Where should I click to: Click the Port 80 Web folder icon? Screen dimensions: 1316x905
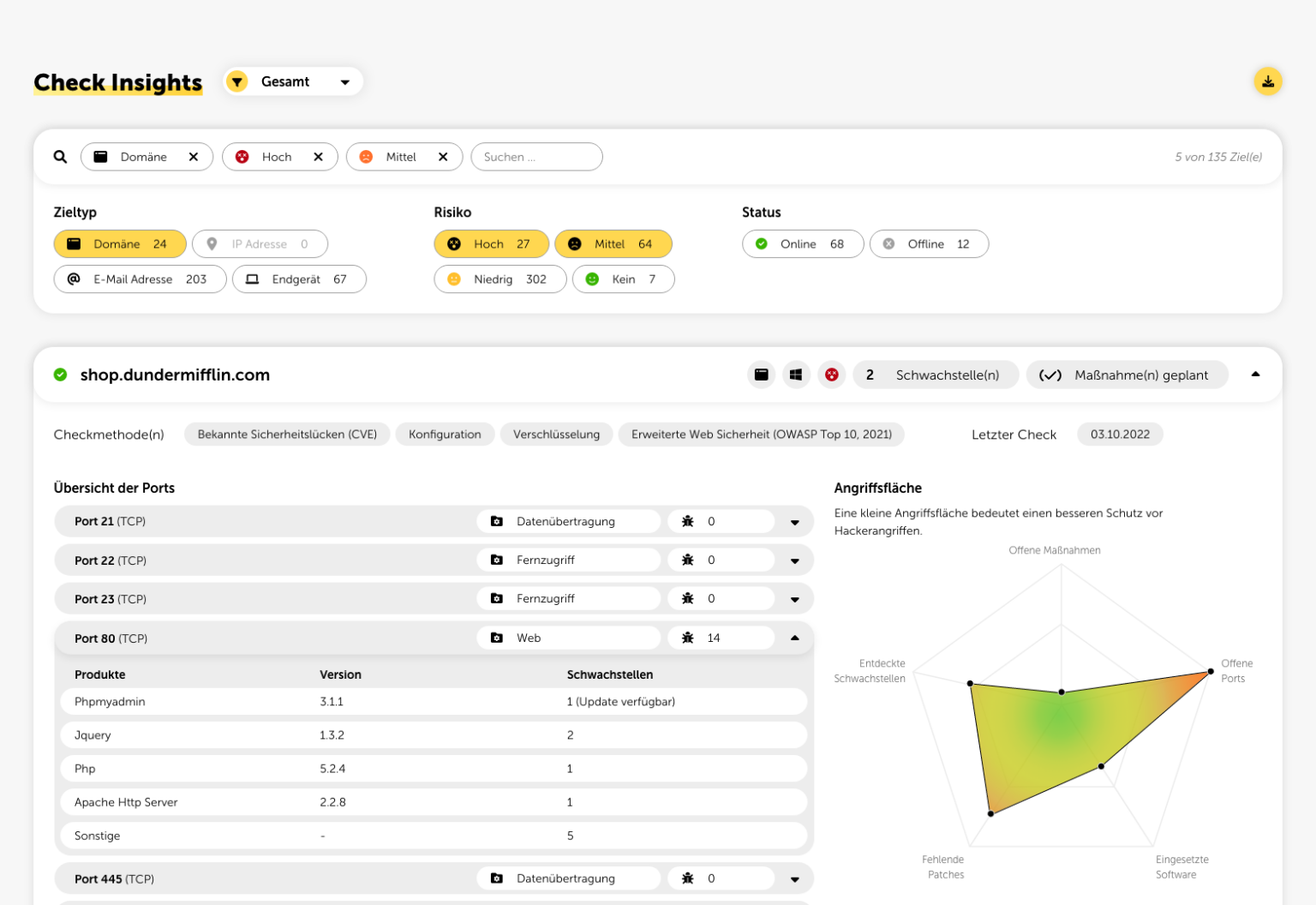(x=496, y=638)
